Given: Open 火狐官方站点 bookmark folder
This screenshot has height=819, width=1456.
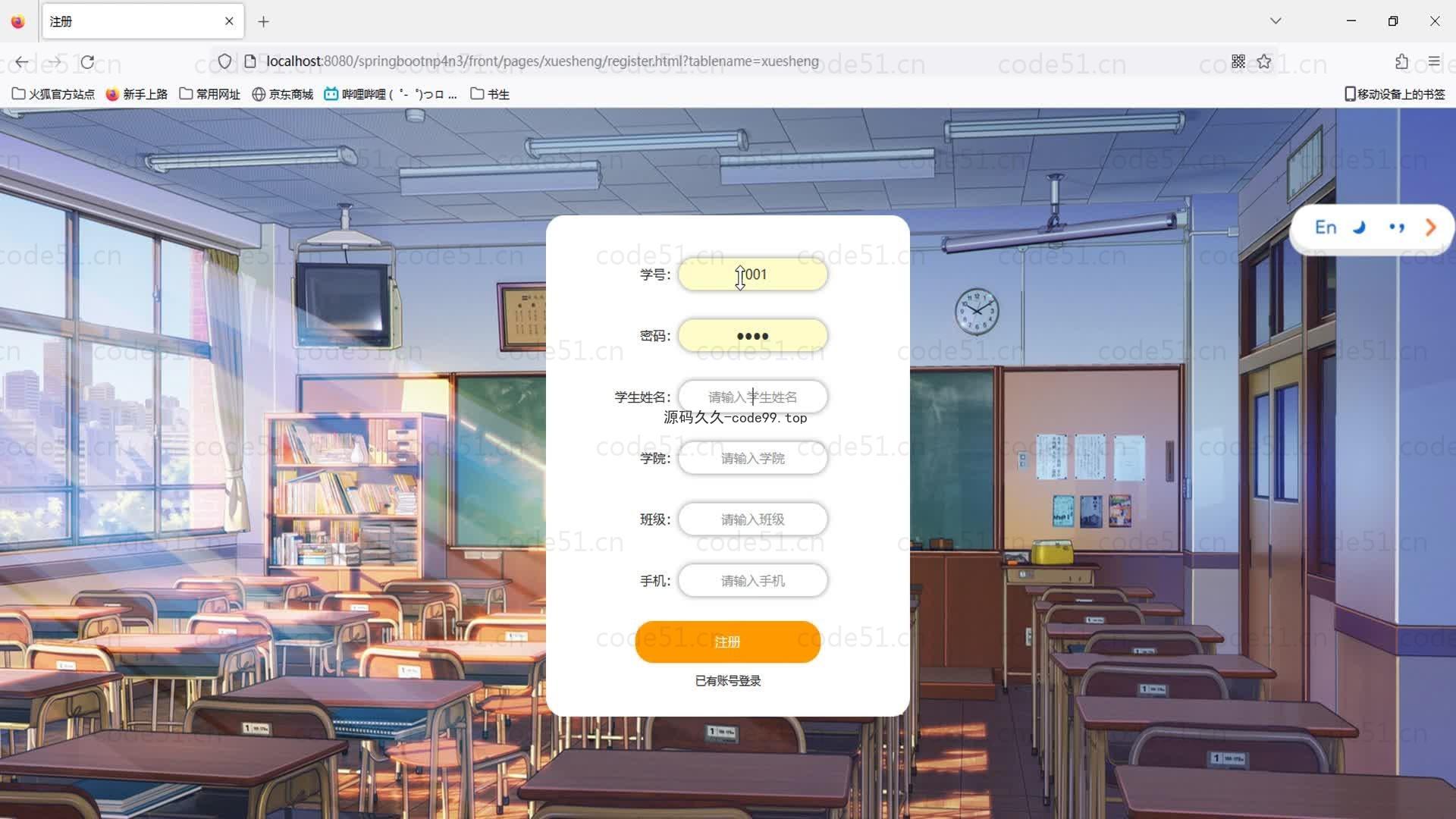Looking at the screenshot, I should [53, 94].
